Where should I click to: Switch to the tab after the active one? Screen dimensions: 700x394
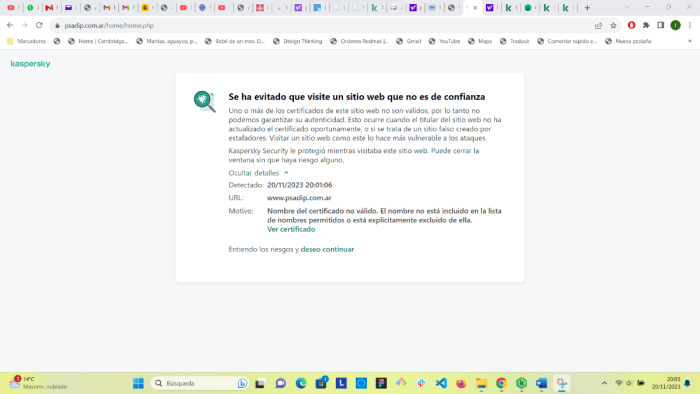point(490,8)
